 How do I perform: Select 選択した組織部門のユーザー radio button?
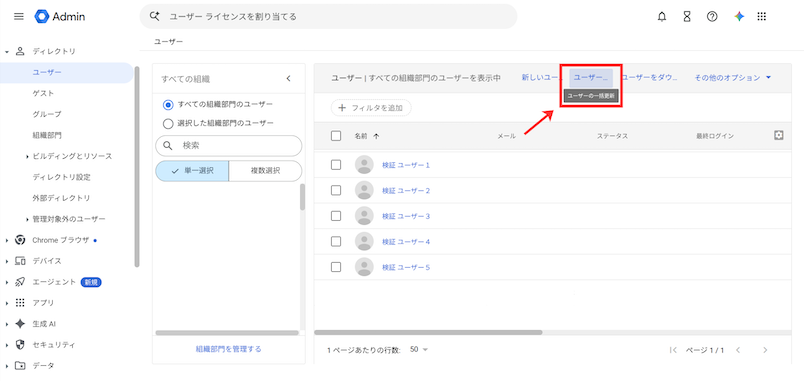pos(168,124)
